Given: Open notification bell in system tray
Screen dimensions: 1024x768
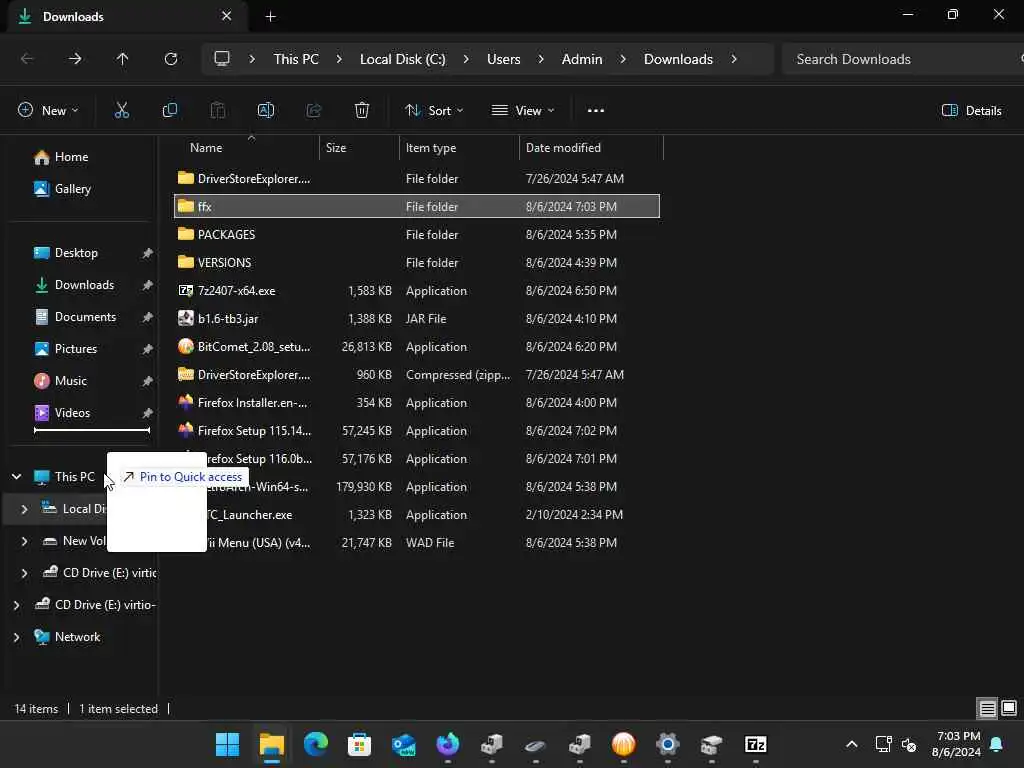Looking at the screenshot, I should (x=997, y=744).
